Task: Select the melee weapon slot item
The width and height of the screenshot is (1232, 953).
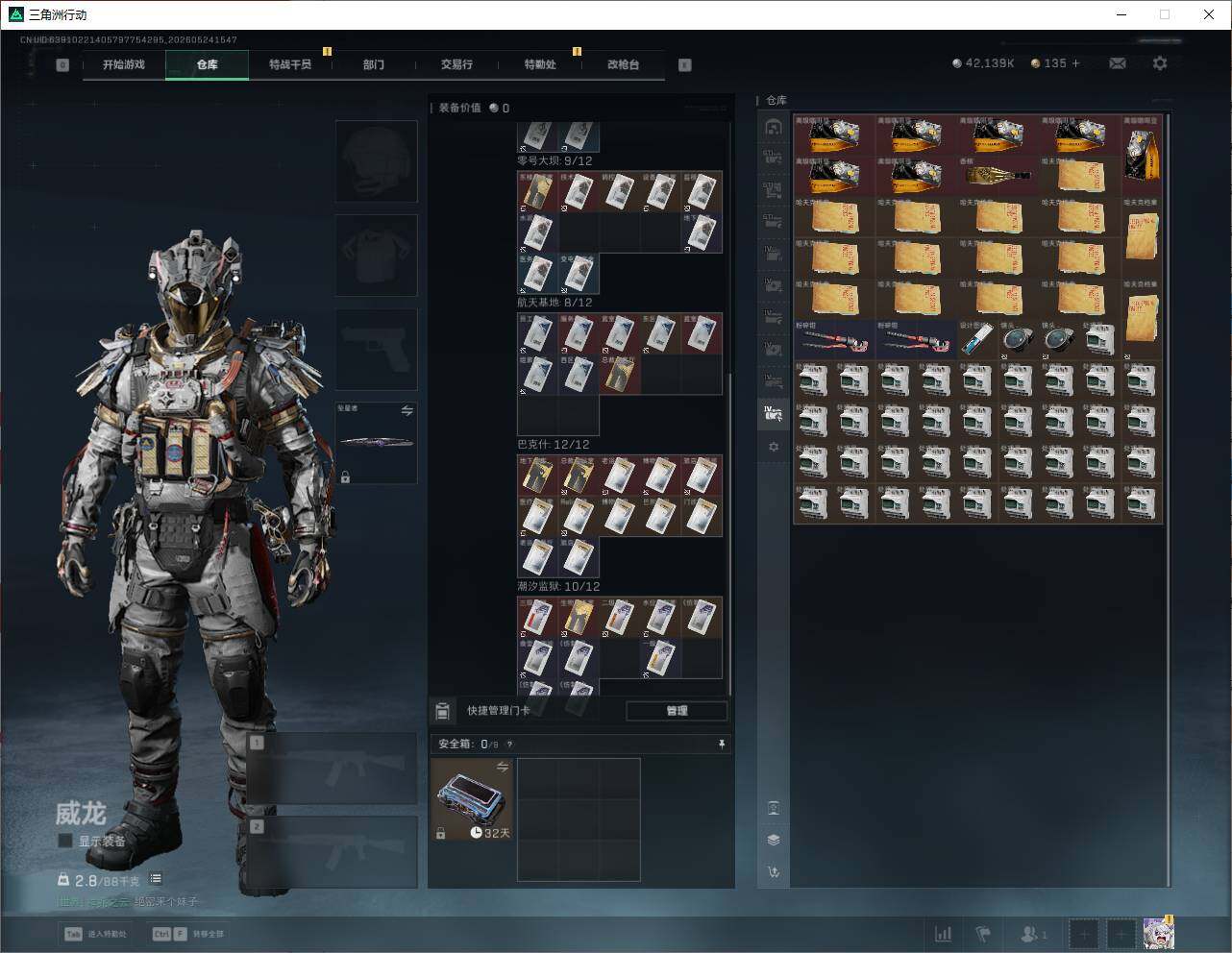Action: point(377,443)
